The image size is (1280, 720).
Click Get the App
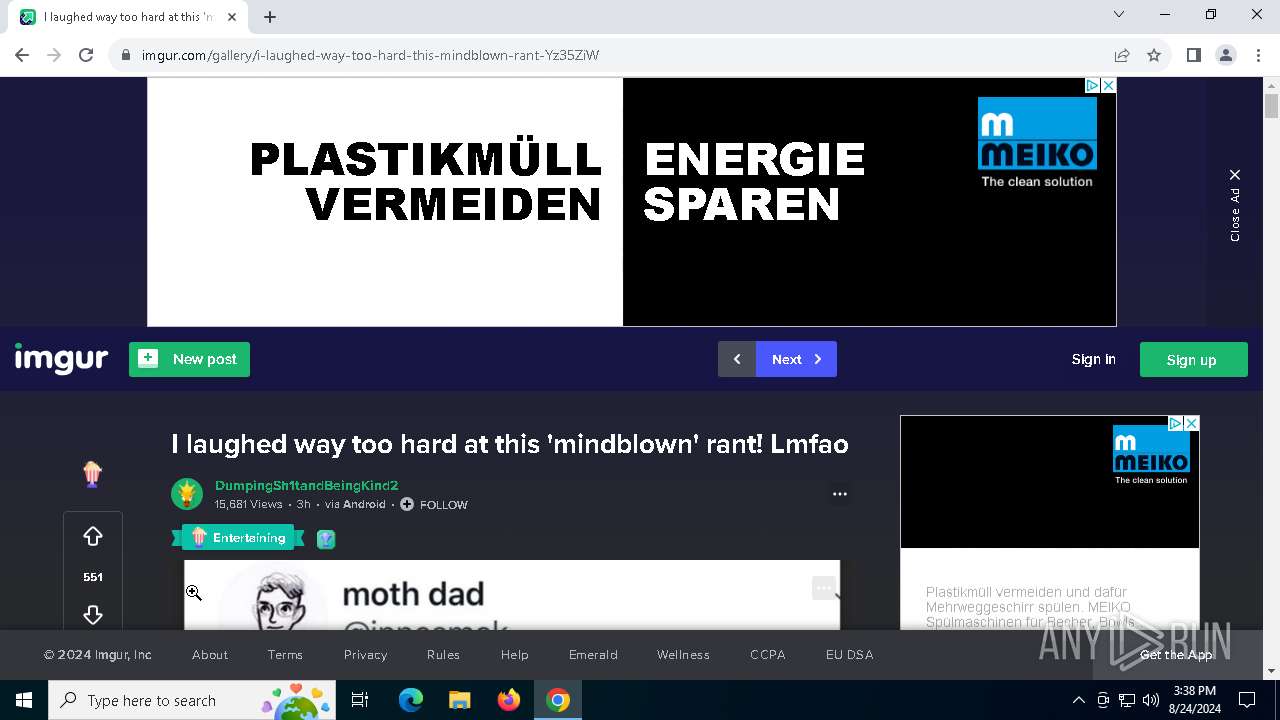tap(1176, 654)
